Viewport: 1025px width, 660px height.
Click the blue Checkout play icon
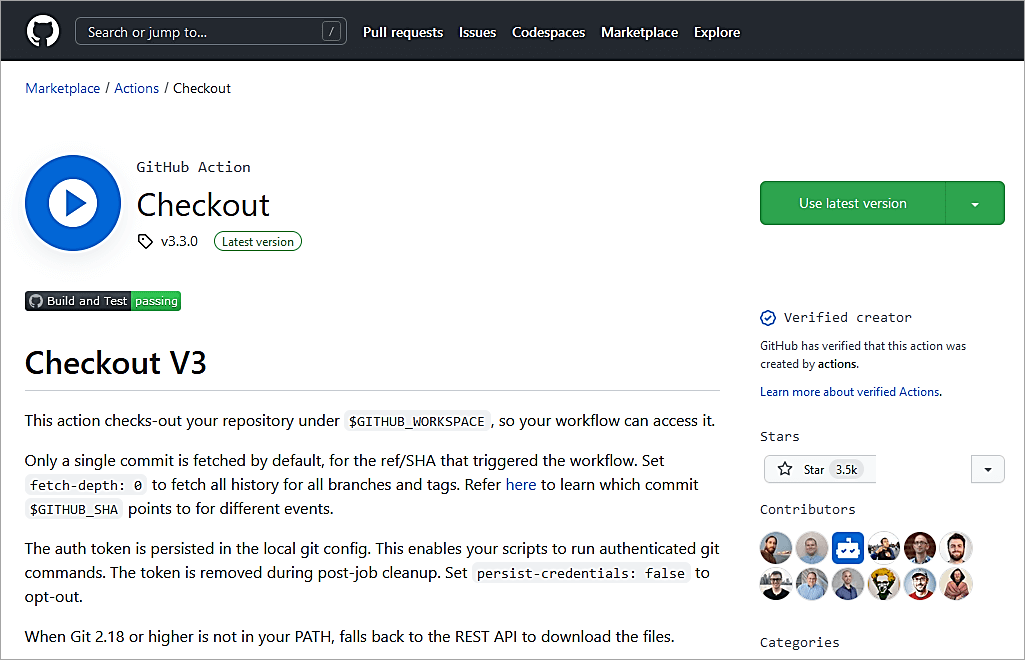click(x=73, y=203)
